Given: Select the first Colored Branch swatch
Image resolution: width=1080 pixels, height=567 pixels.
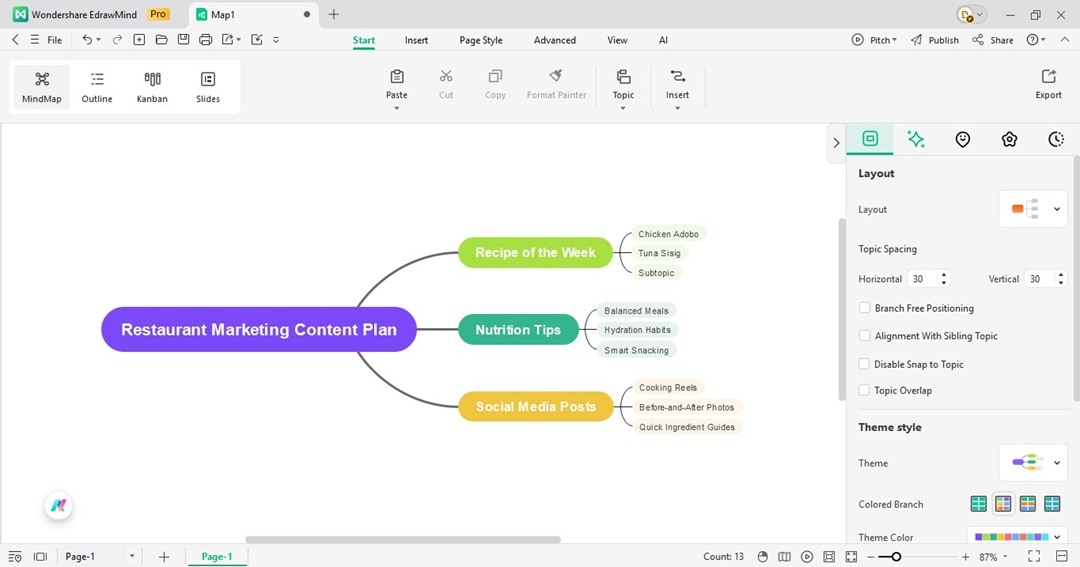Looking at the screenshot, I should click(978, 504).
